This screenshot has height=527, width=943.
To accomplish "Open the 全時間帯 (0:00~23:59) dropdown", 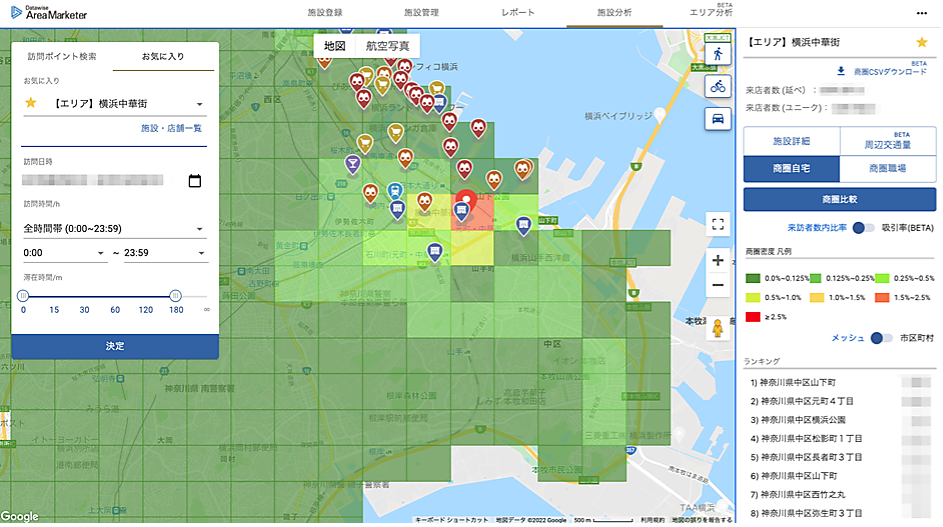I will click(x=200, y=229).
